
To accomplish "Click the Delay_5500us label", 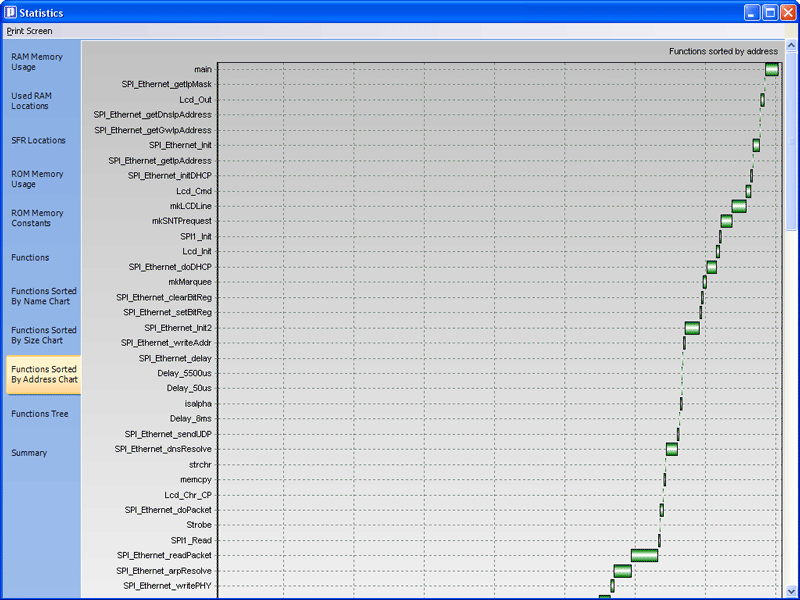I will click(x=184, y=373).
